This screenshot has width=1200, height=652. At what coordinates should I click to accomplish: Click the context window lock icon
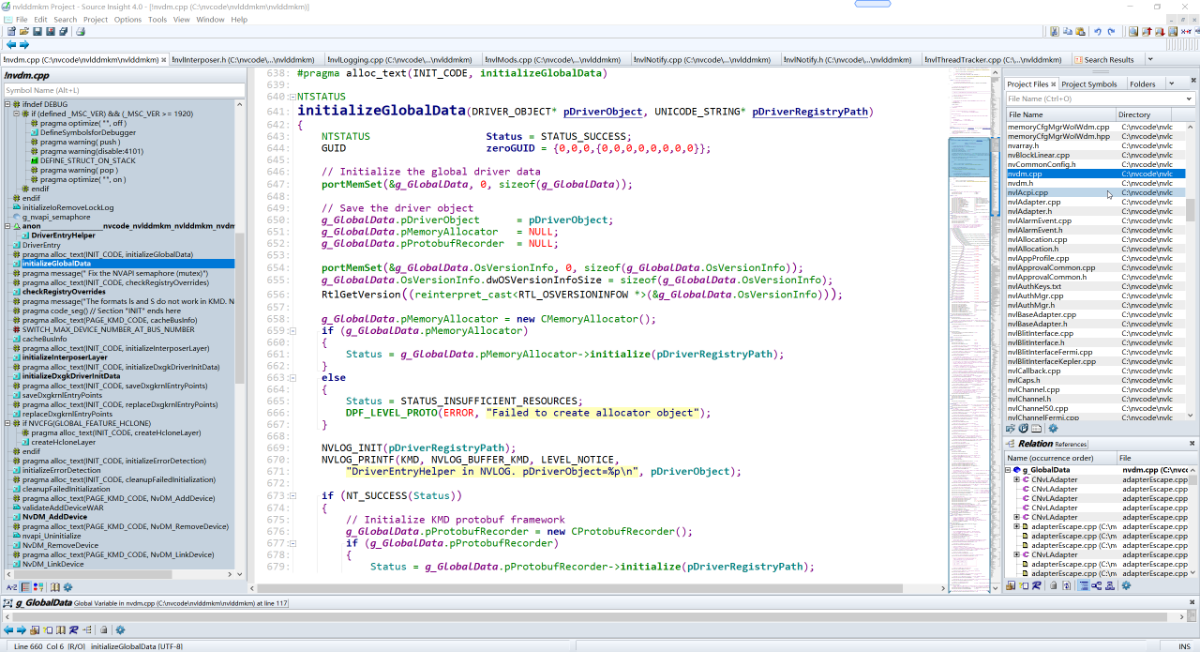pyautogui.click(x=103, y=630)
